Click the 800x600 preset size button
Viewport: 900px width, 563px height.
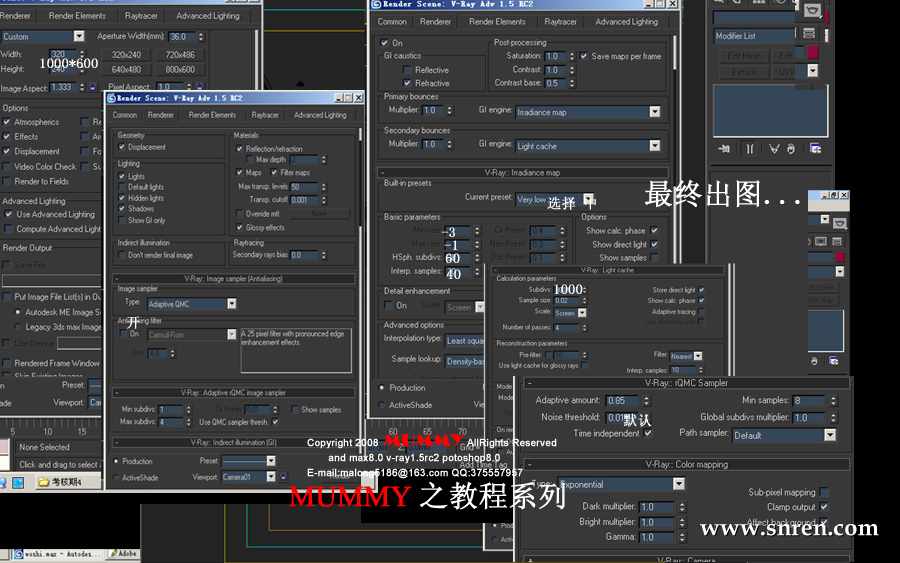tap(180, 69)
